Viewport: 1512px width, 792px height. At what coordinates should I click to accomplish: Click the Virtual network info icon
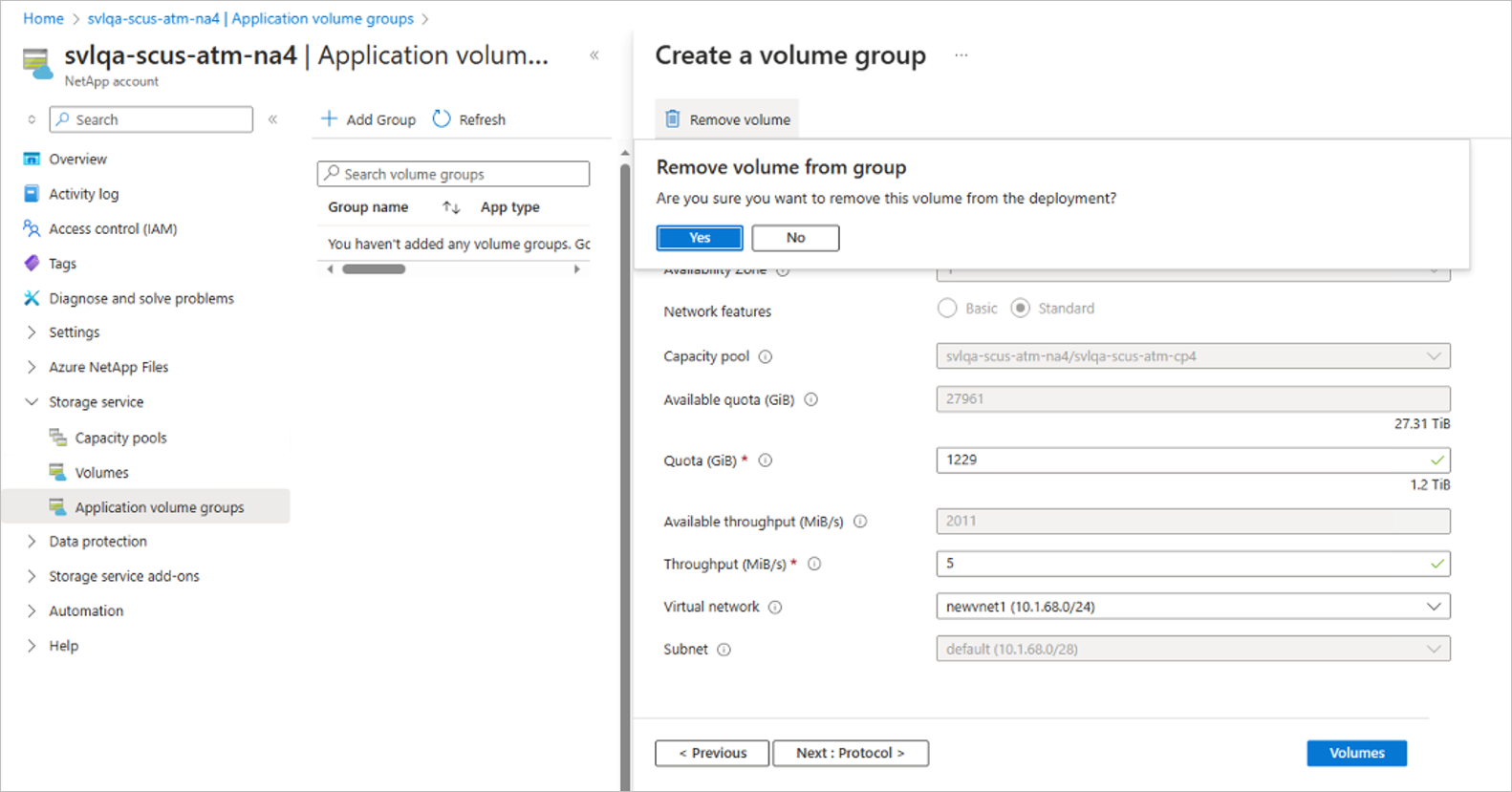tap(775, 607)
